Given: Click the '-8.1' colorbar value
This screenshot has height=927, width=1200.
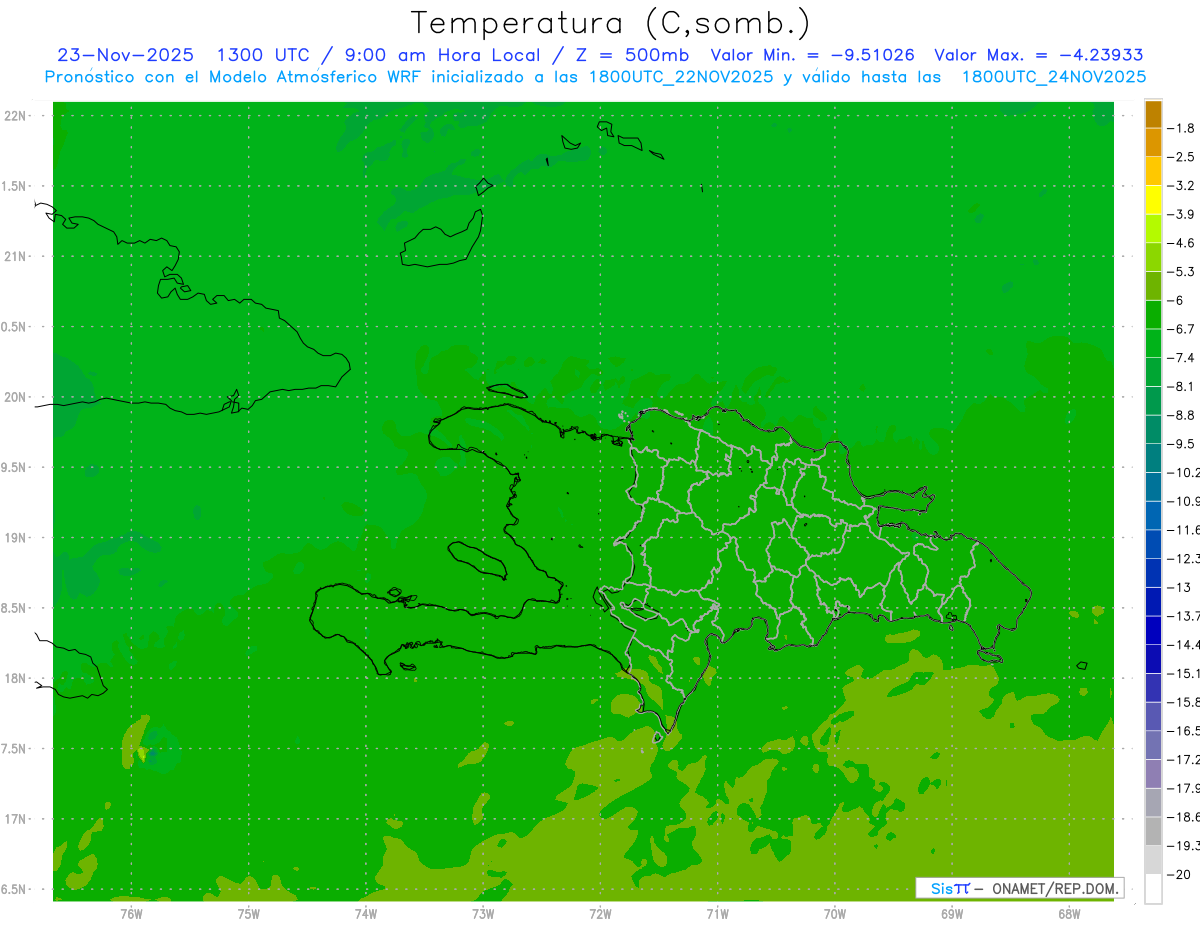Looking at the screenshot, I should point(1182,386).
